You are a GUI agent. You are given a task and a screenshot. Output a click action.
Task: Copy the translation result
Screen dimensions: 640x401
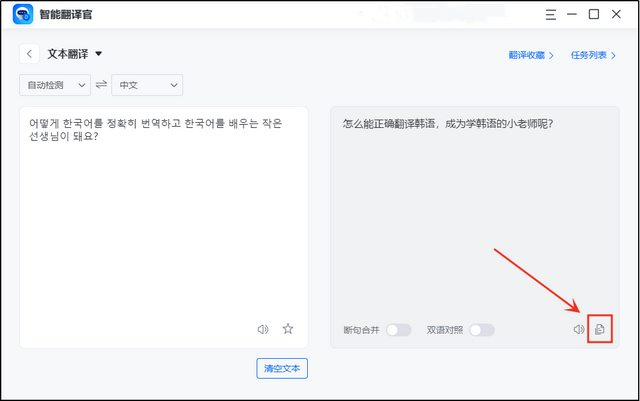[x=600, y=329]
